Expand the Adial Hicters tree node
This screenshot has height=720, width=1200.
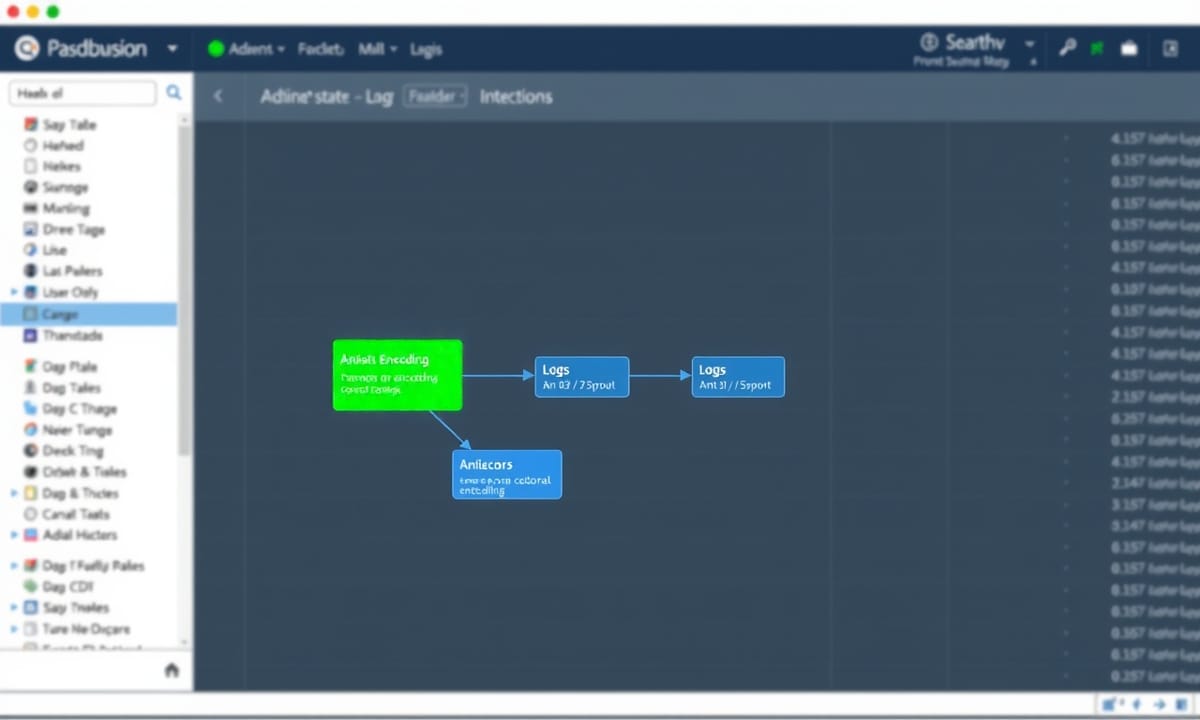pos(14,535)
